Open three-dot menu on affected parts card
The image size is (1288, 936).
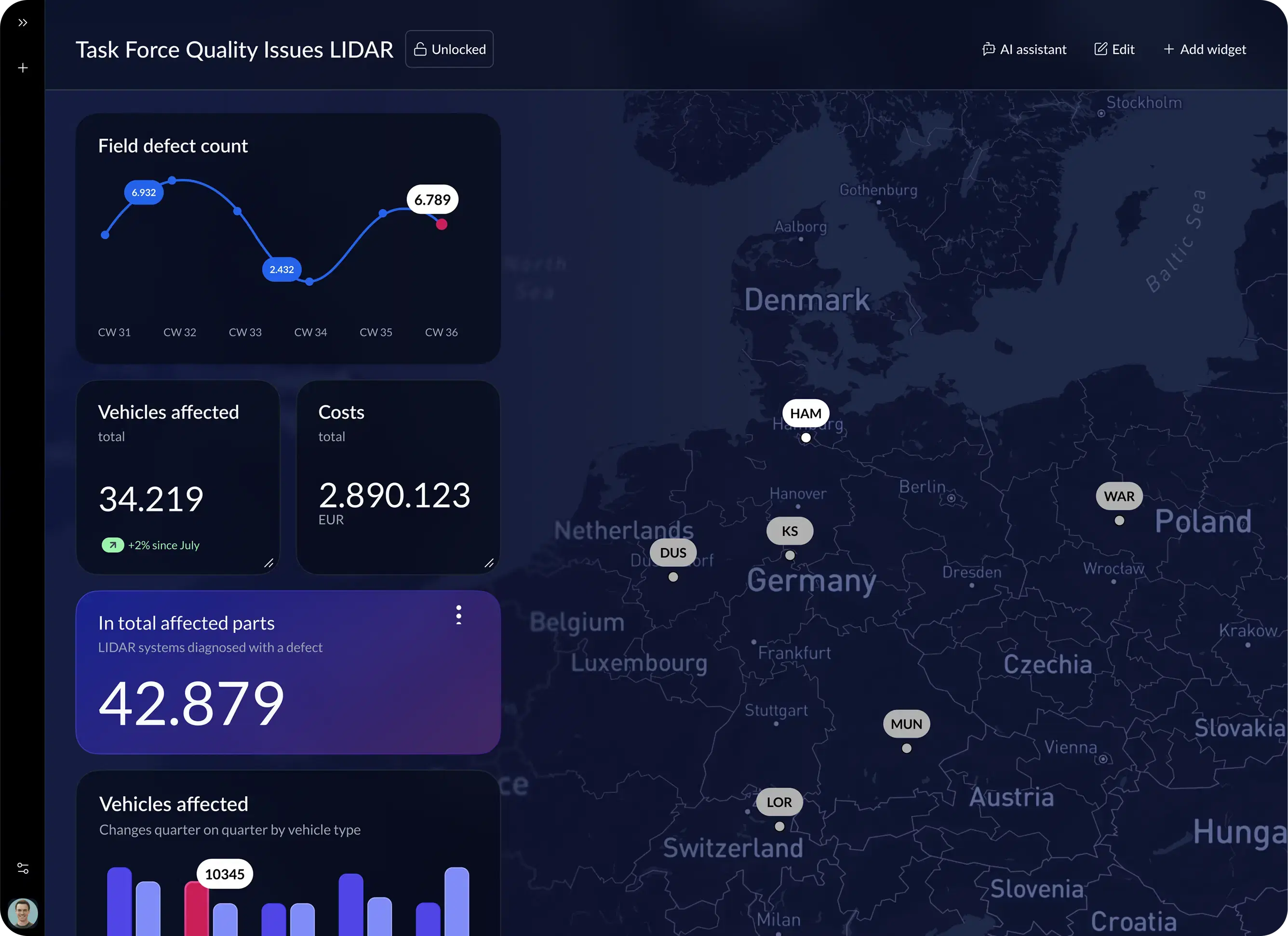tap(458, 615)
